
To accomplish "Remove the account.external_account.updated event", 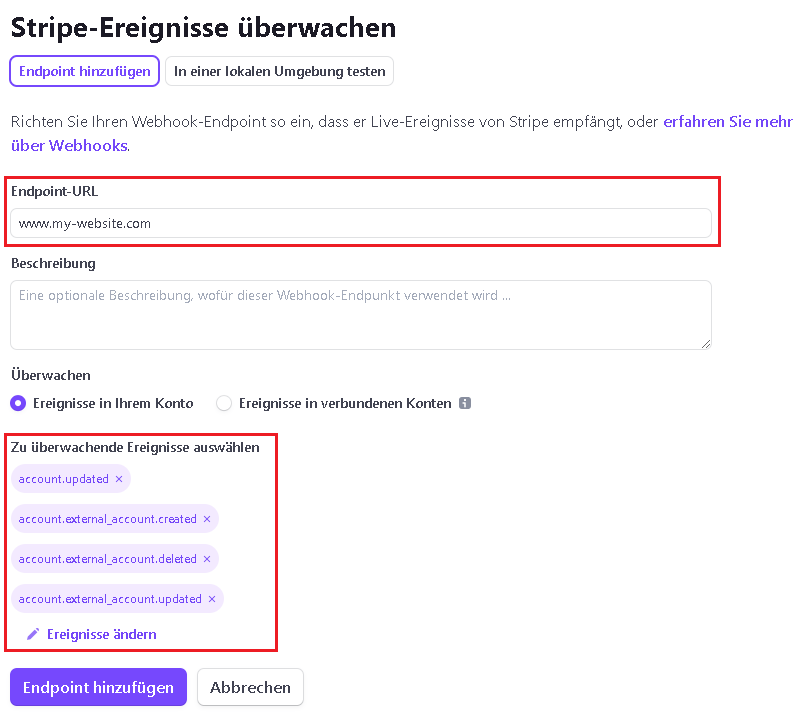I will coord(212,599).
